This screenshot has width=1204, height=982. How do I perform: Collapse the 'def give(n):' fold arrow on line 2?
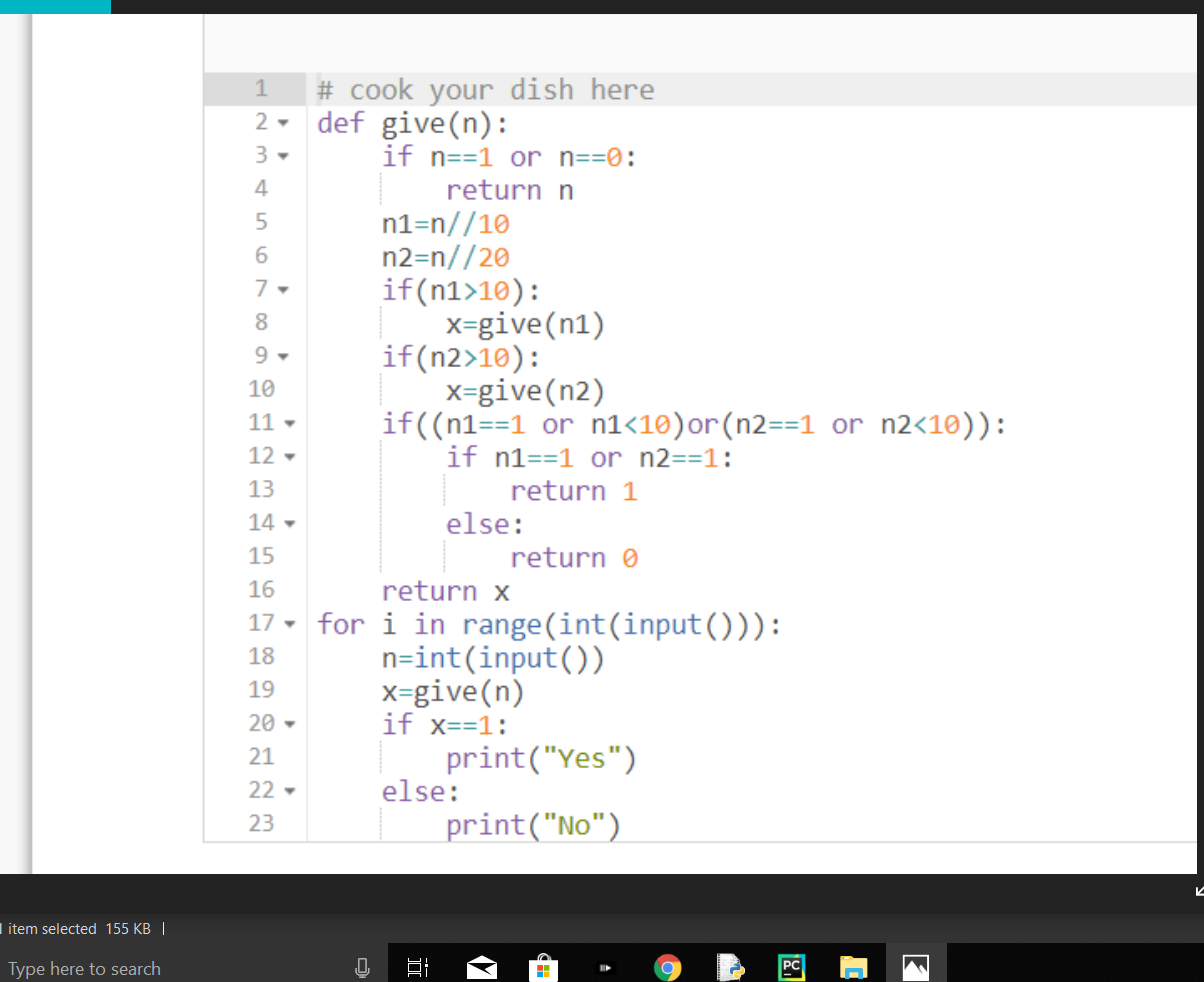click(x=283, y=125)
